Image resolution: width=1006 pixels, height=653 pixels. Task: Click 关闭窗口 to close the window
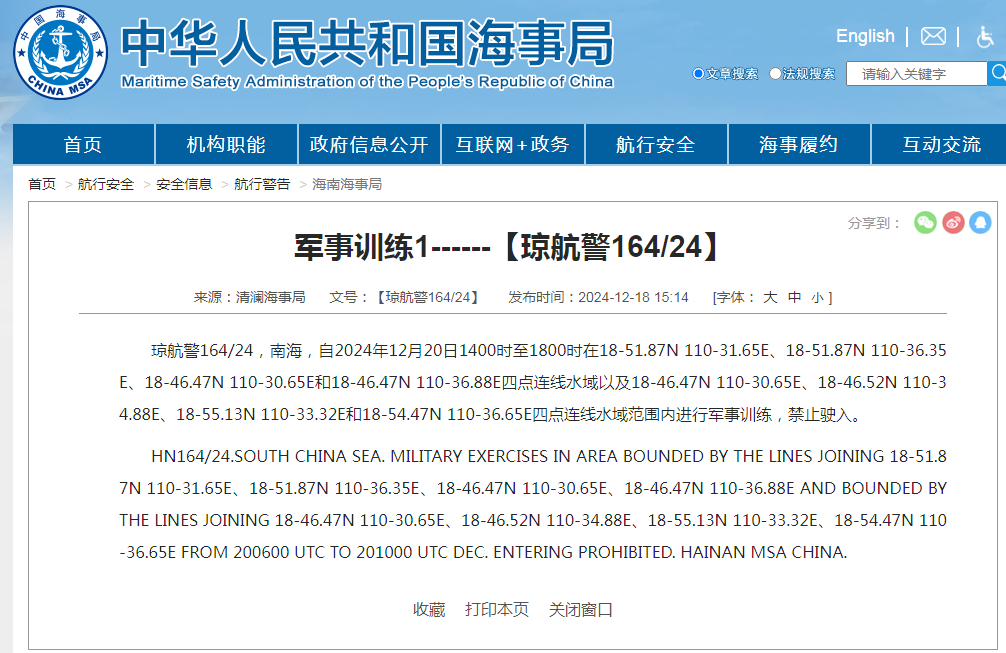(580, 609)
